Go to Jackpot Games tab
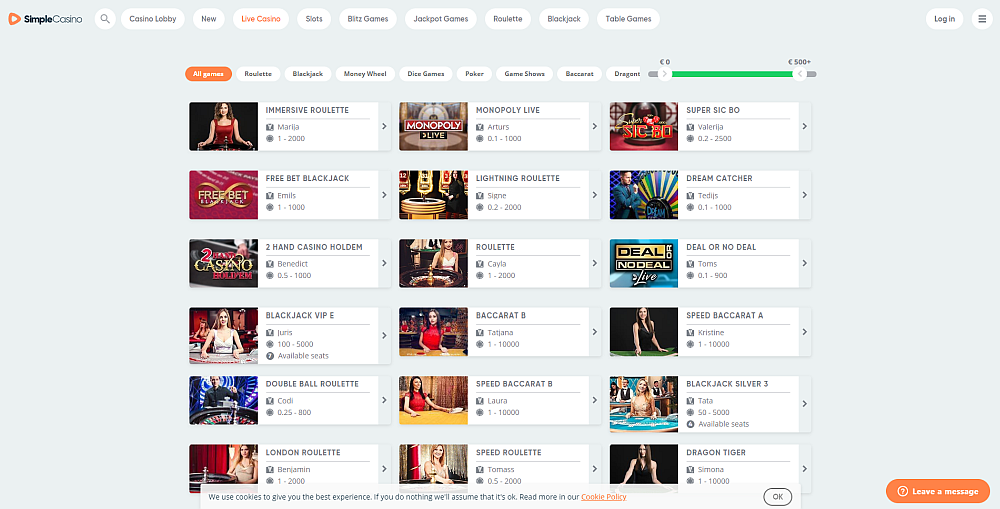Screen dimensions: 1000x509 pos(441,19)
